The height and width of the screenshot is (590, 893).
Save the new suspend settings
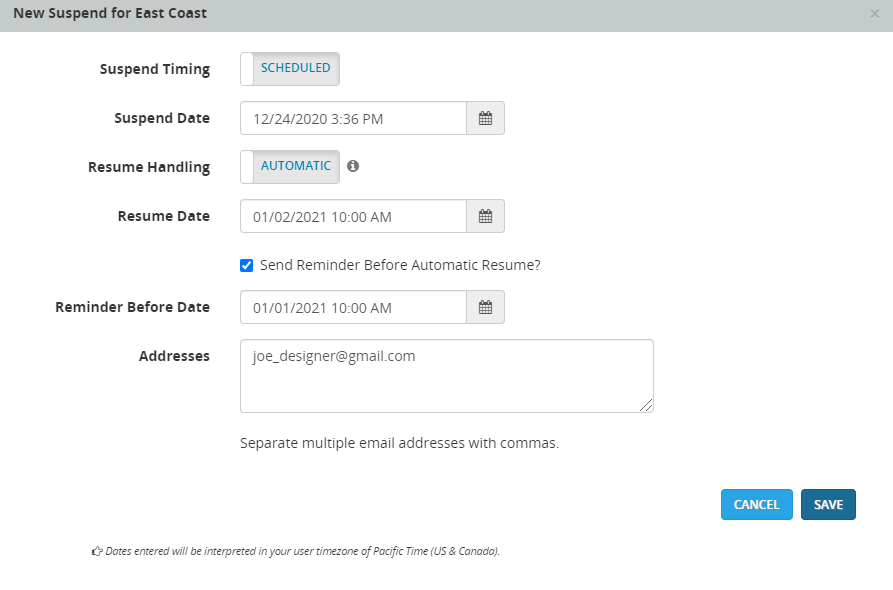828,505
